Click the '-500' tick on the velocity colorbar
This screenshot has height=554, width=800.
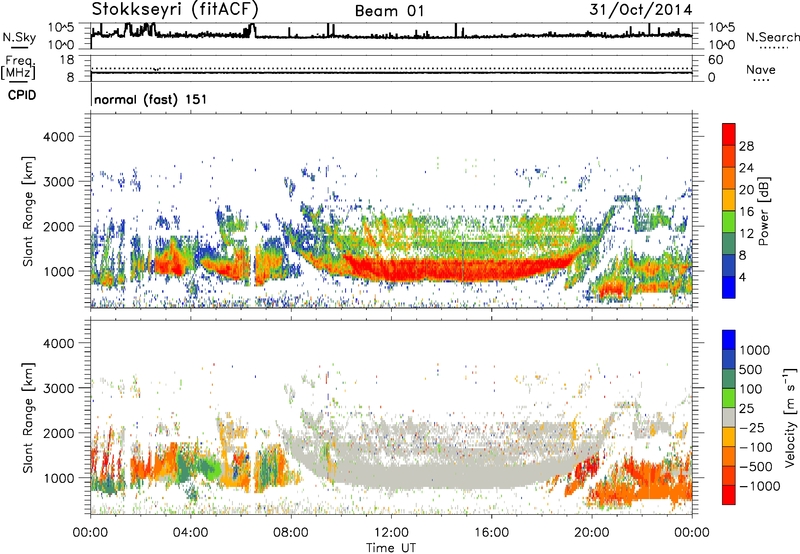pos(755,467)
